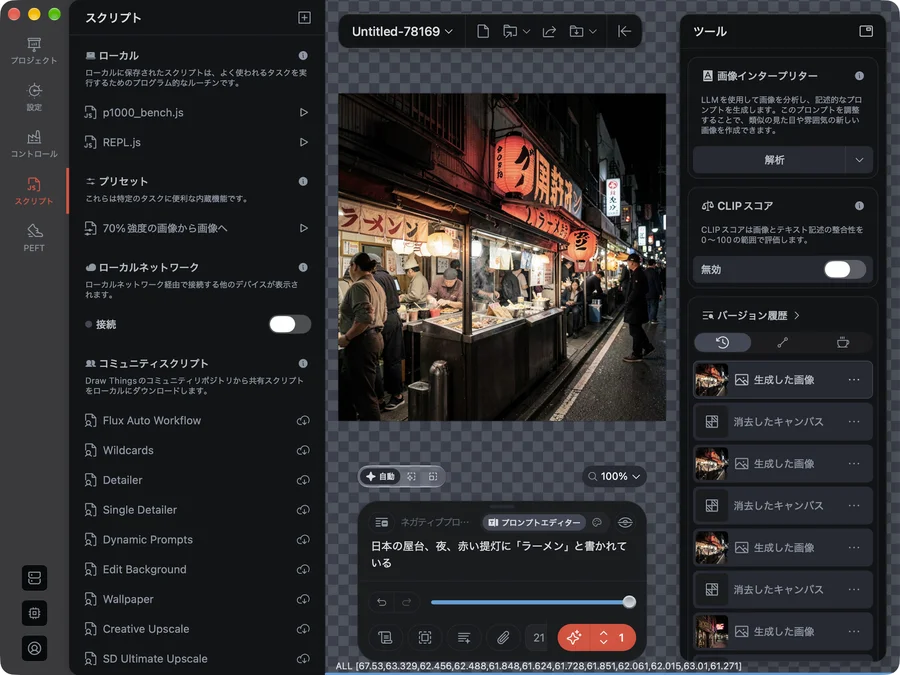Switch to the history clock tab
Image resolution: width=900 pixels, height=675 pixels.
coord(723,343)
